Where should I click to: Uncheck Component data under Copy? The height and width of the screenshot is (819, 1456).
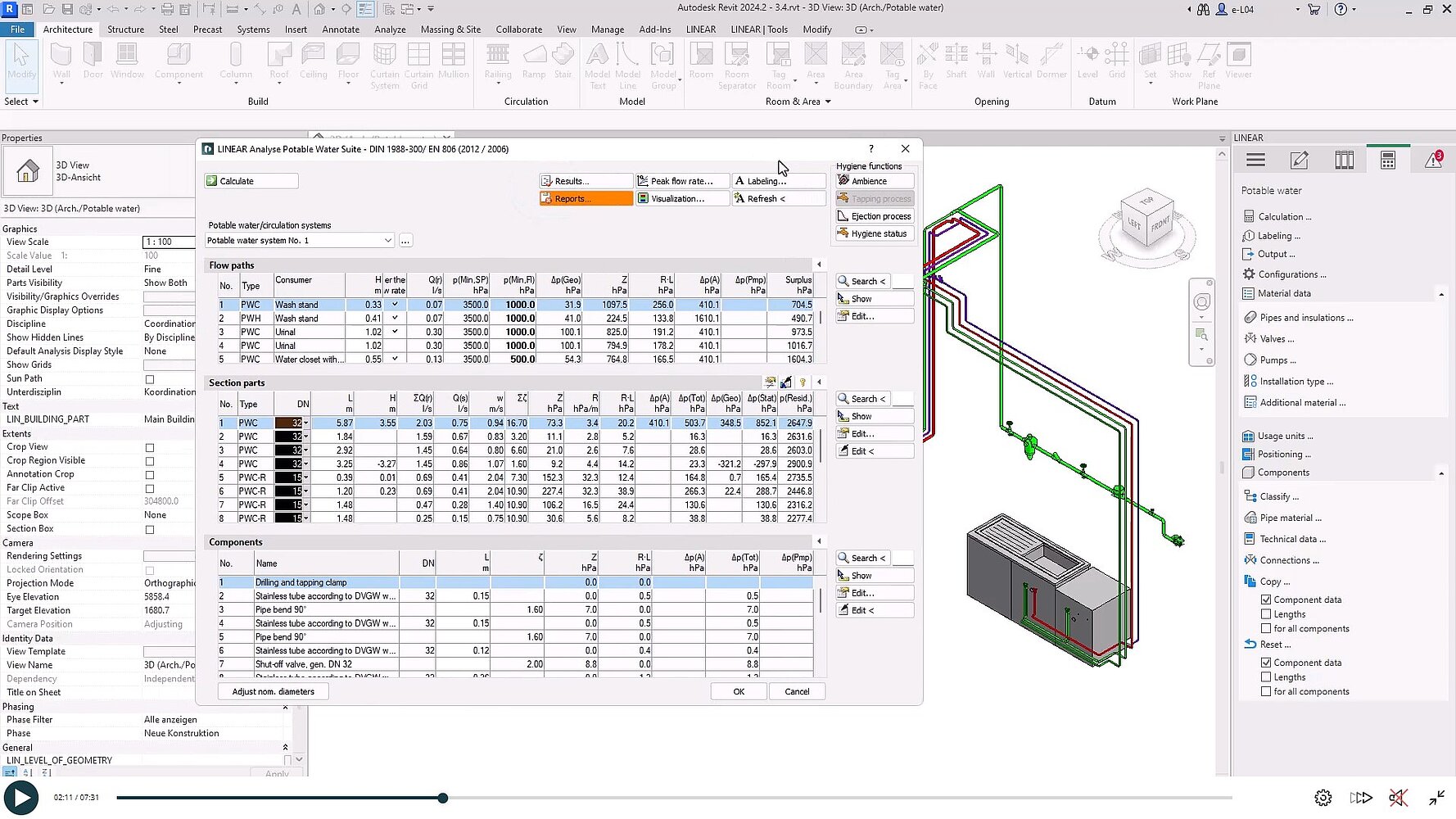point(1266,600)
